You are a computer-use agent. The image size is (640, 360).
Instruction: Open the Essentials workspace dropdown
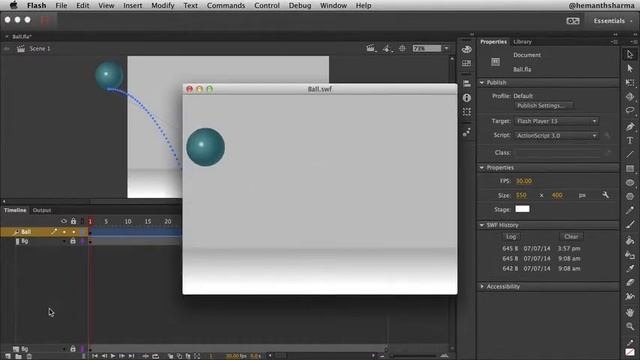click(612, 21)
